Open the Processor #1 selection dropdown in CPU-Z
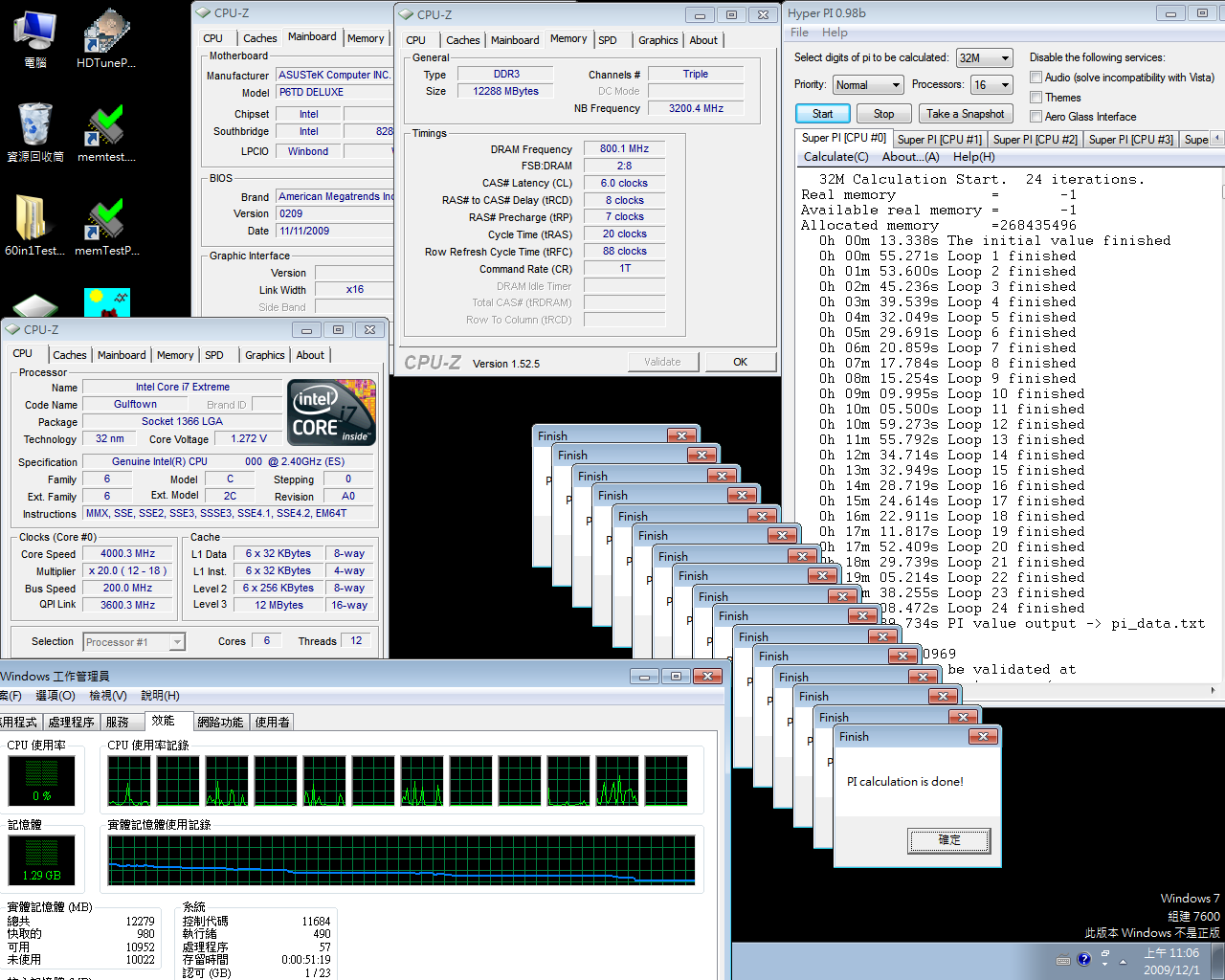 [134, 642]
